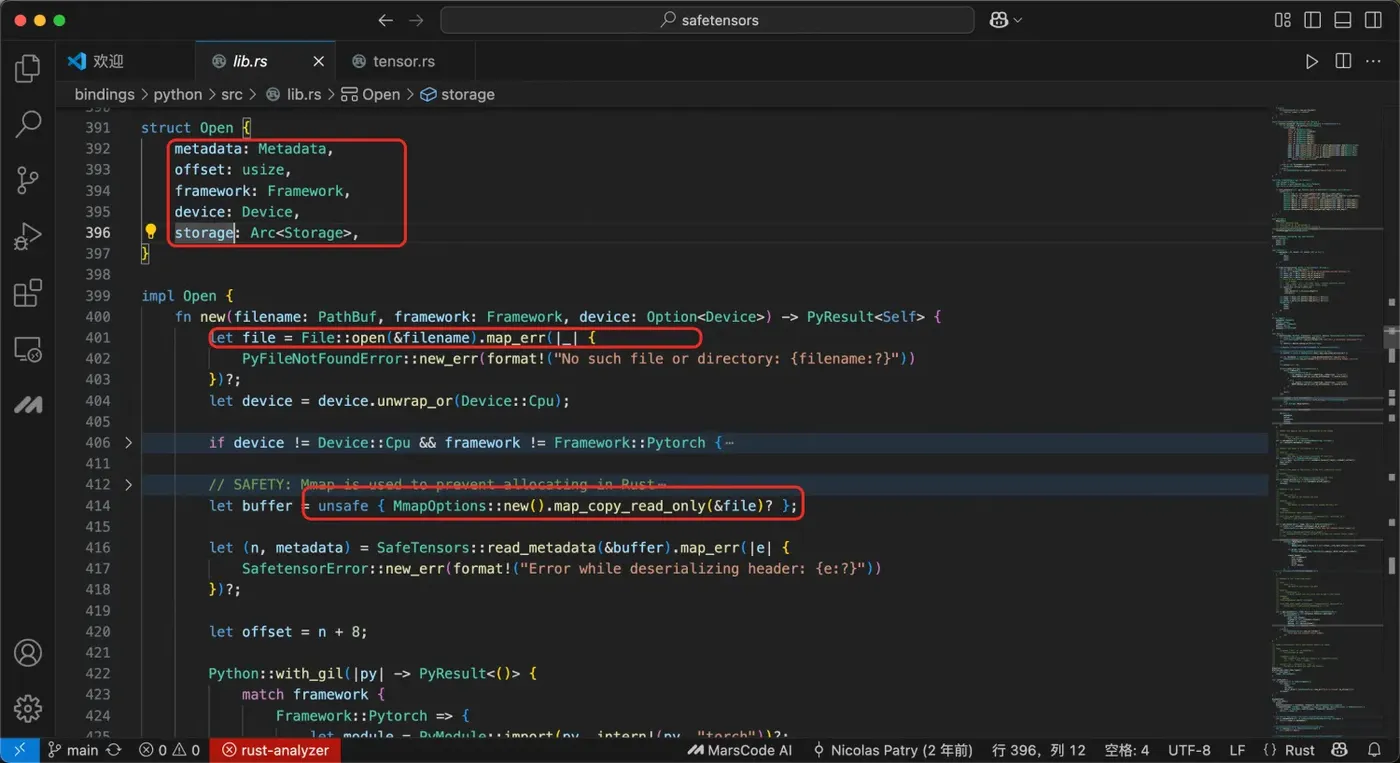Screen dimensions: 1400x763
Task: Run the file with the play icon
Action: [x=1312, y=61]
